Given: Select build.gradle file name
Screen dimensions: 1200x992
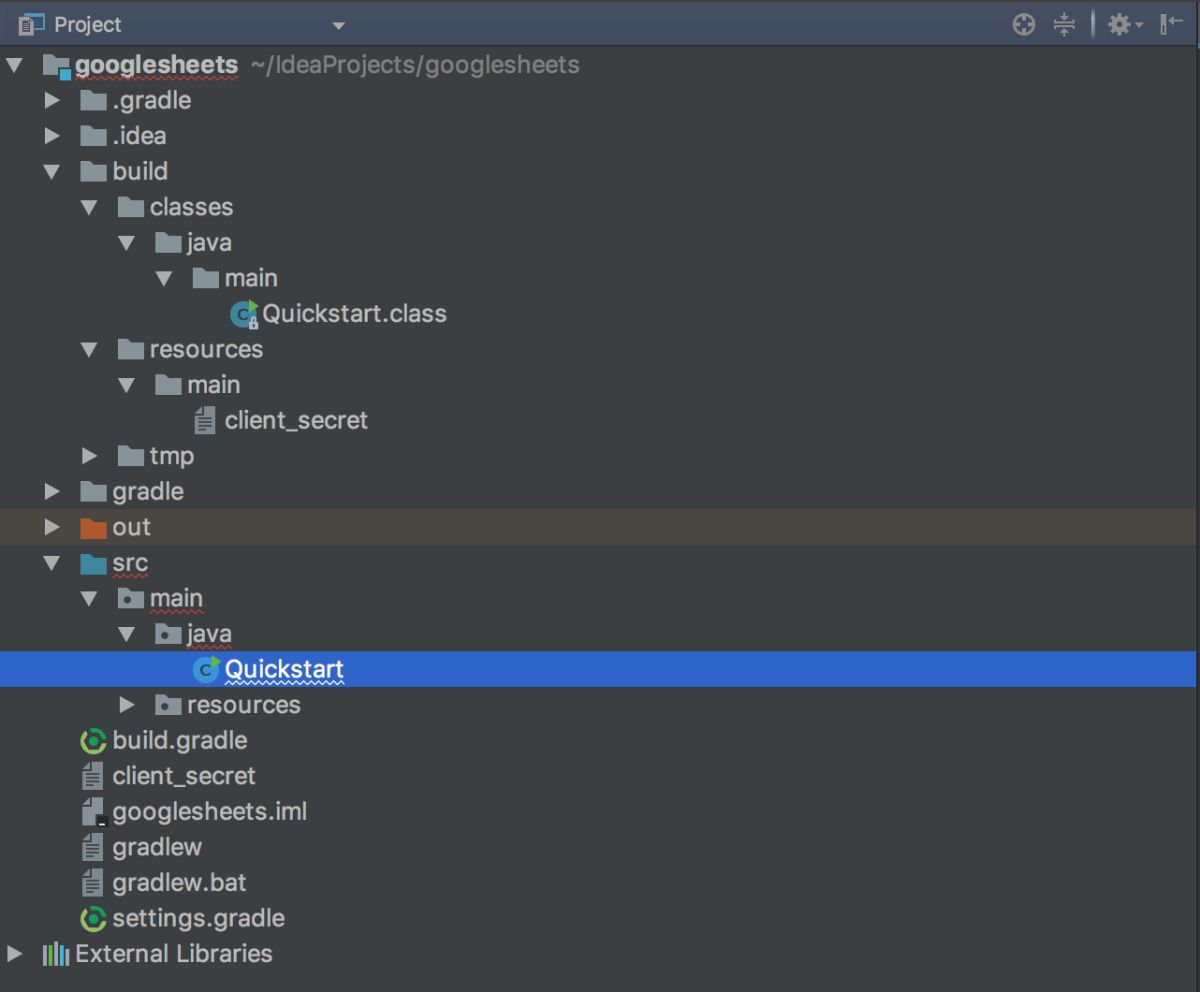Looking at the screenshot, I should point(180,741).
